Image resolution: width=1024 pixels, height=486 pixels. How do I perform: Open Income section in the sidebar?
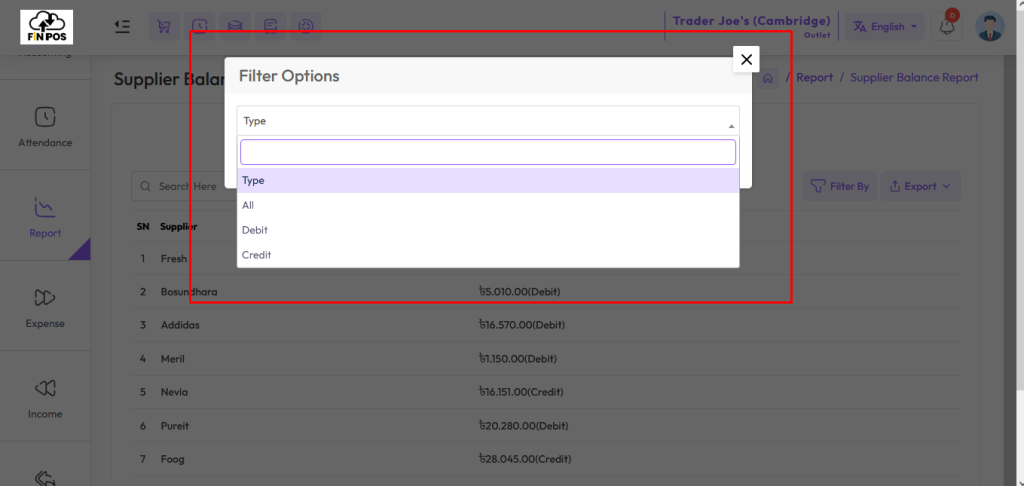pyautogui.click(x=45, y=398)
